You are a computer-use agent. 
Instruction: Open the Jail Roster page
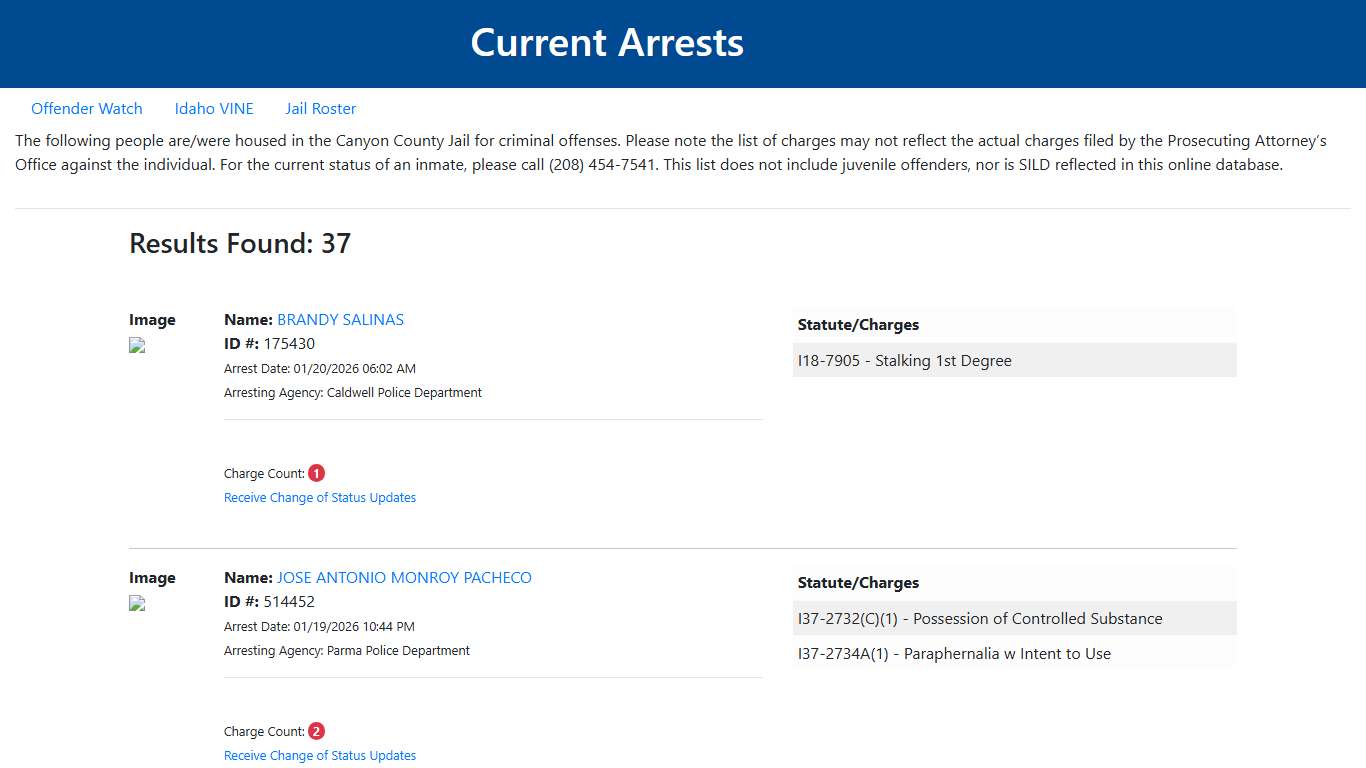point(320,108)
